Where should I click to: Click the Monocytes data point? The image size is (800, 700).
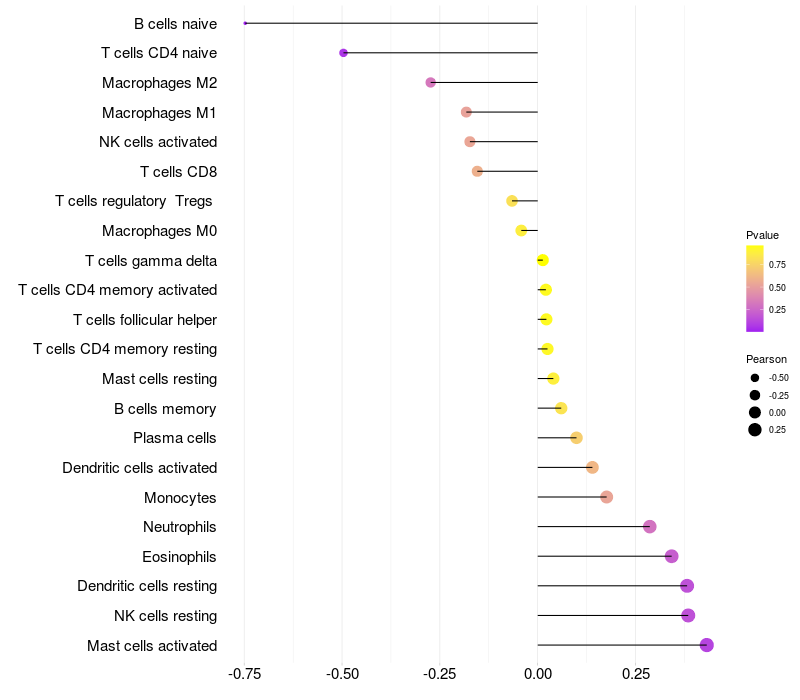(x=606, y=497)
